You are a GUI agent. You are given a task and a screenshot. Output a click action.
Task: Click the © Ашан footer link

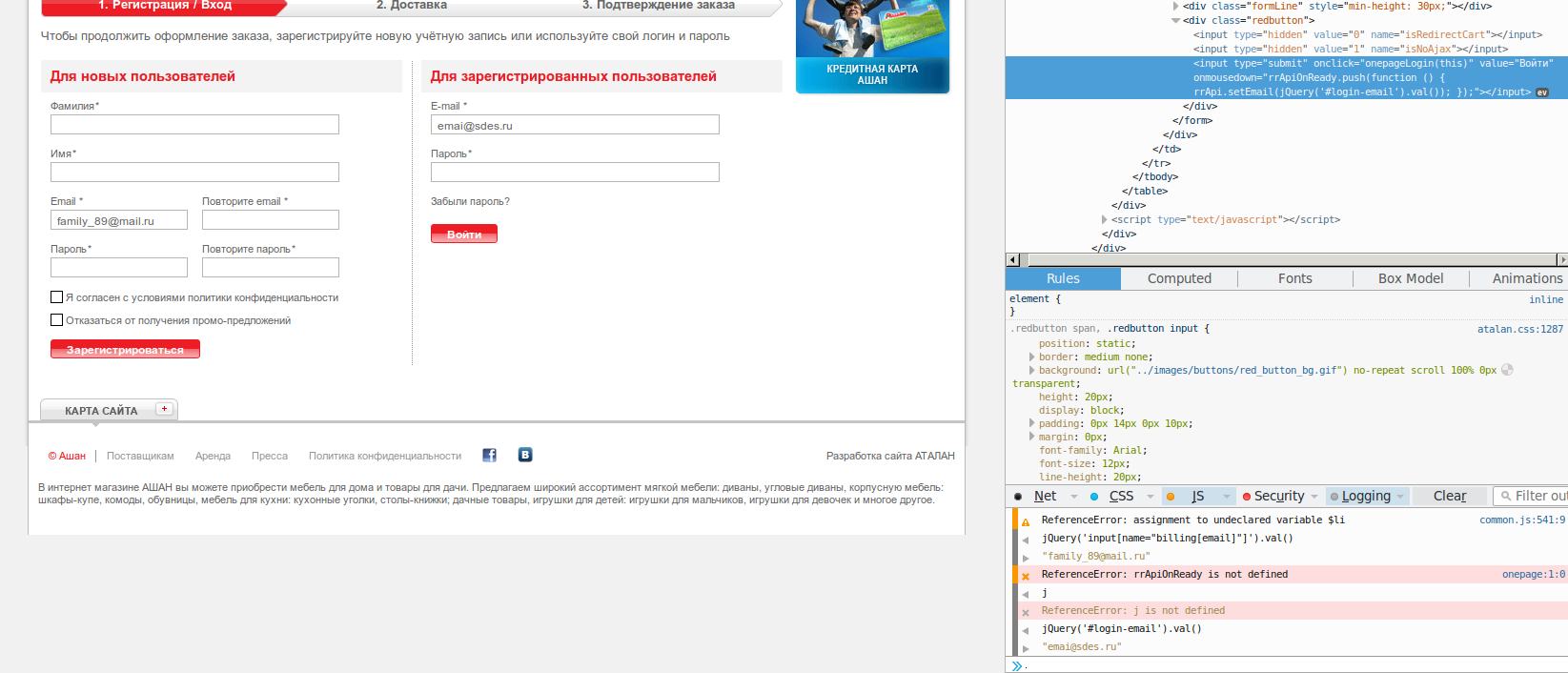pyautogui.click(x=67, y=456)
